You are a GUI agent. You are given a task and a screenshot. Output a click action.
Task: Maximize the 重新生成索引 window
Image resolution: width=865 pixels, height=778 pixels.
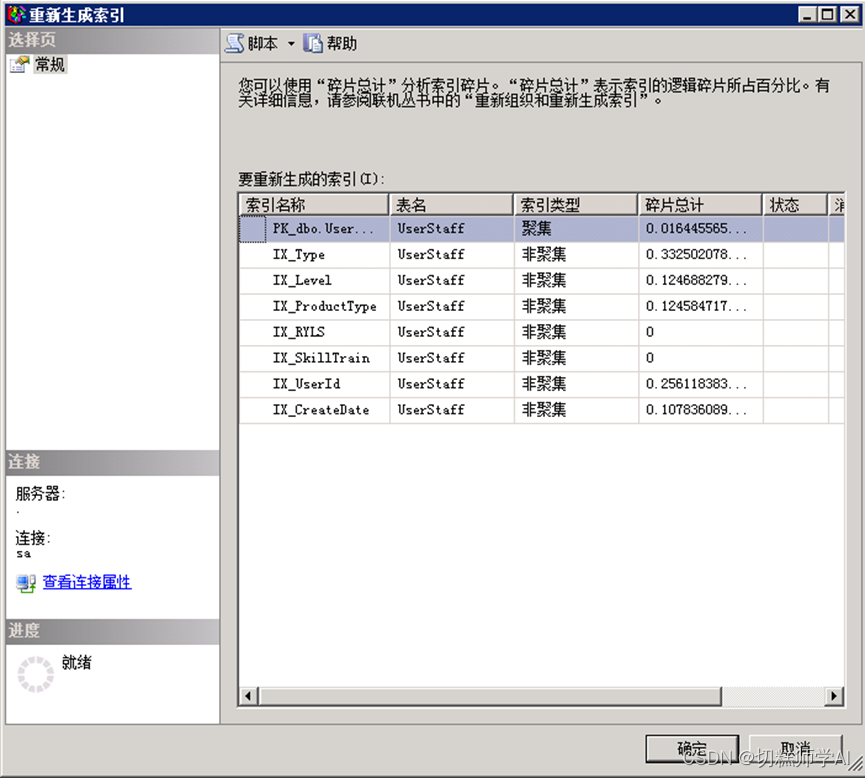click(828, 14)
